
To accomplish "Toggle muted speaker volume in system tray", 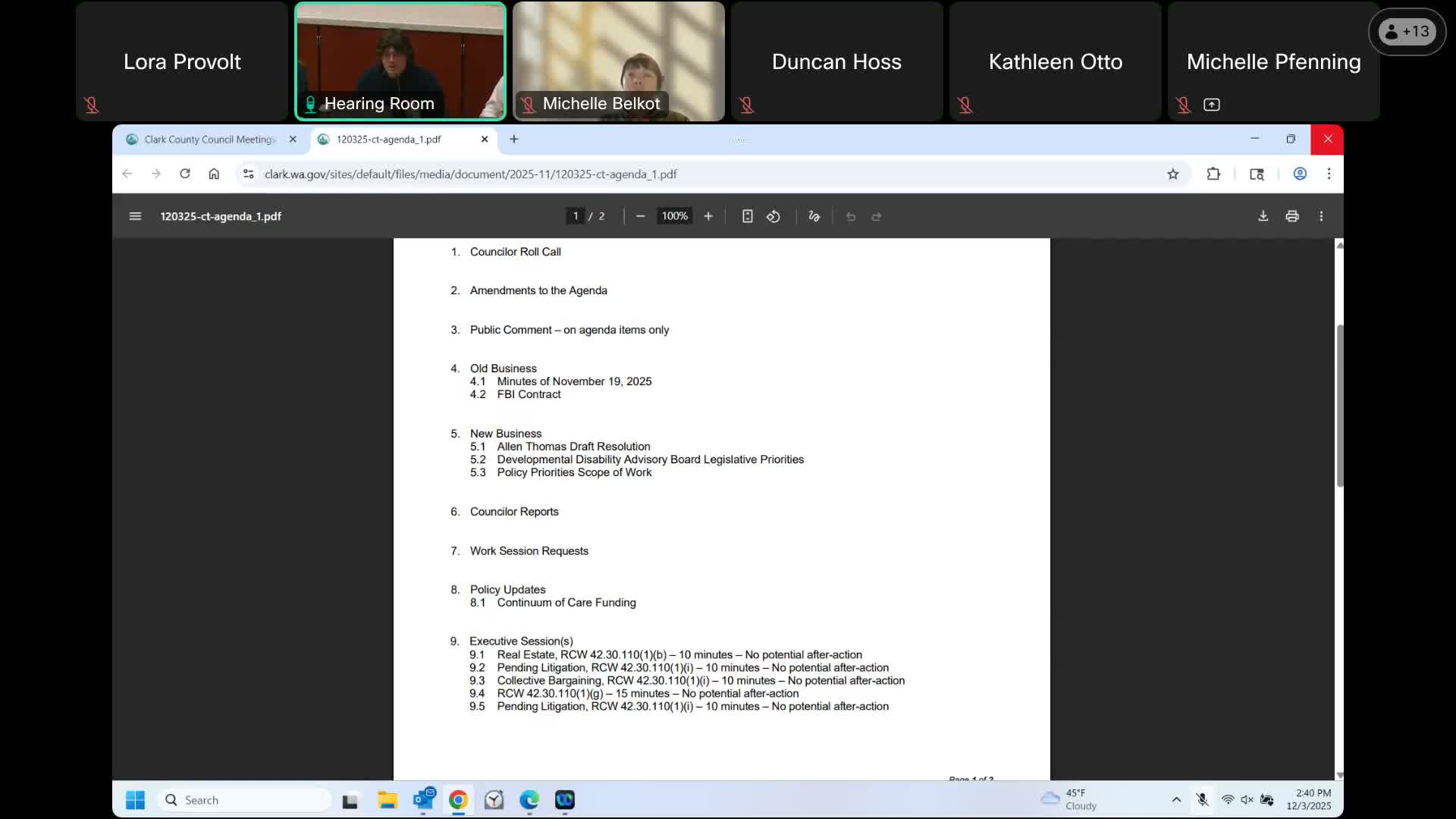I will 1247,799.
